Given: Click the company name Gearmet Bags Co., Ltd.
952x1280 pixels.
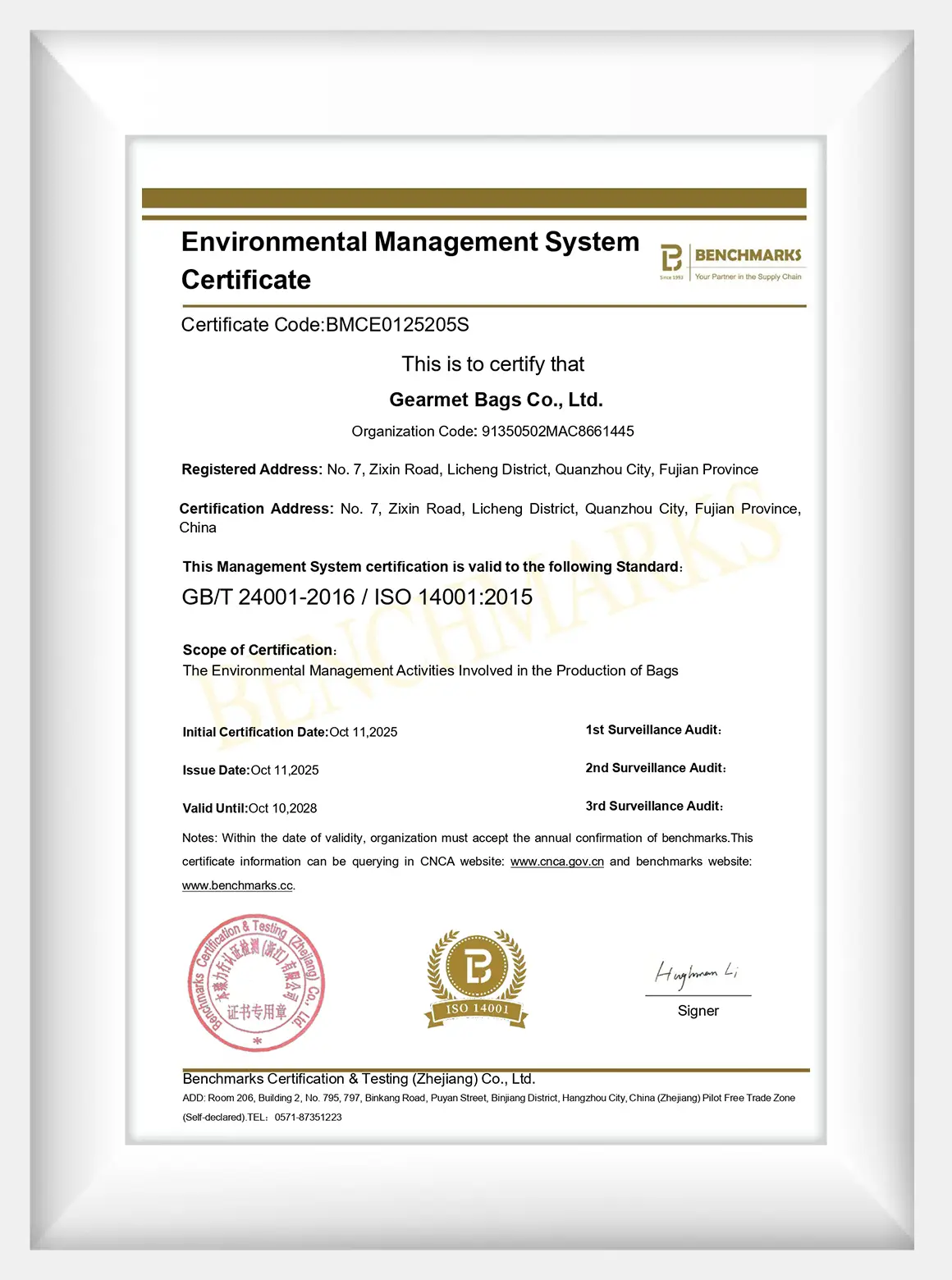Looking at the screenshot, I should [496, 400].
